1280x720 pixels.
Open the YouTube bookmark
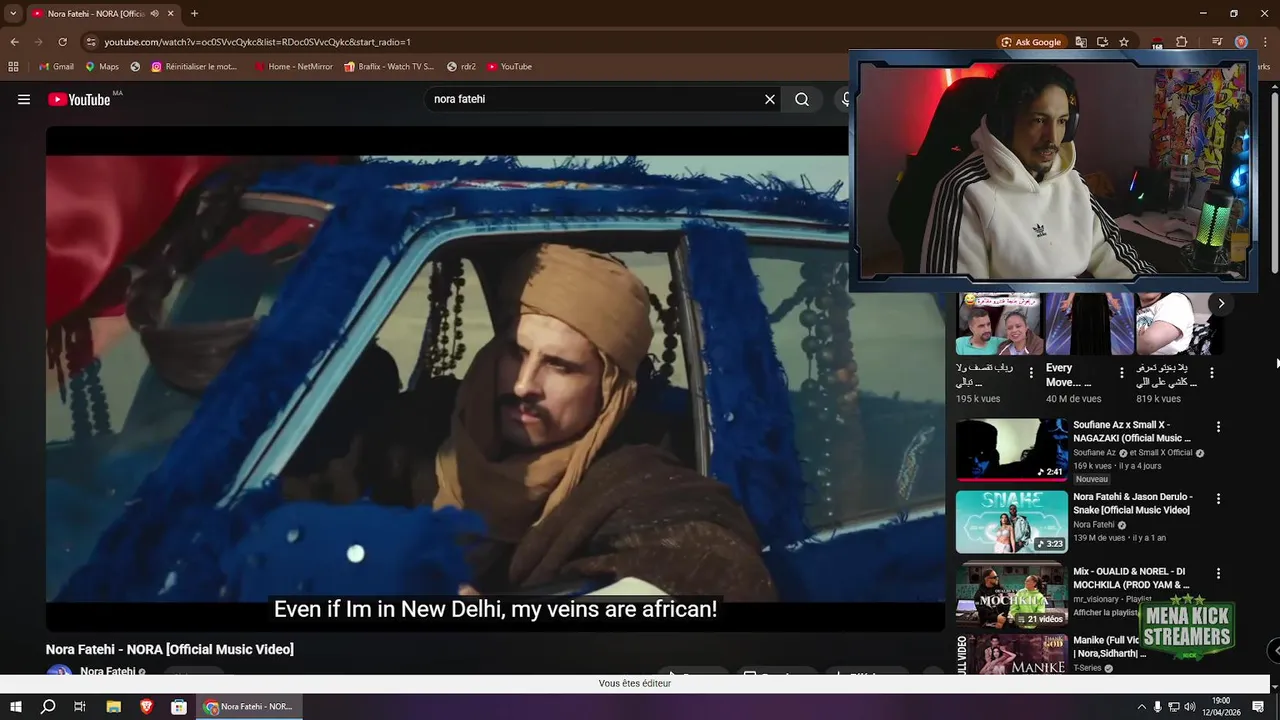click(509, 67)
